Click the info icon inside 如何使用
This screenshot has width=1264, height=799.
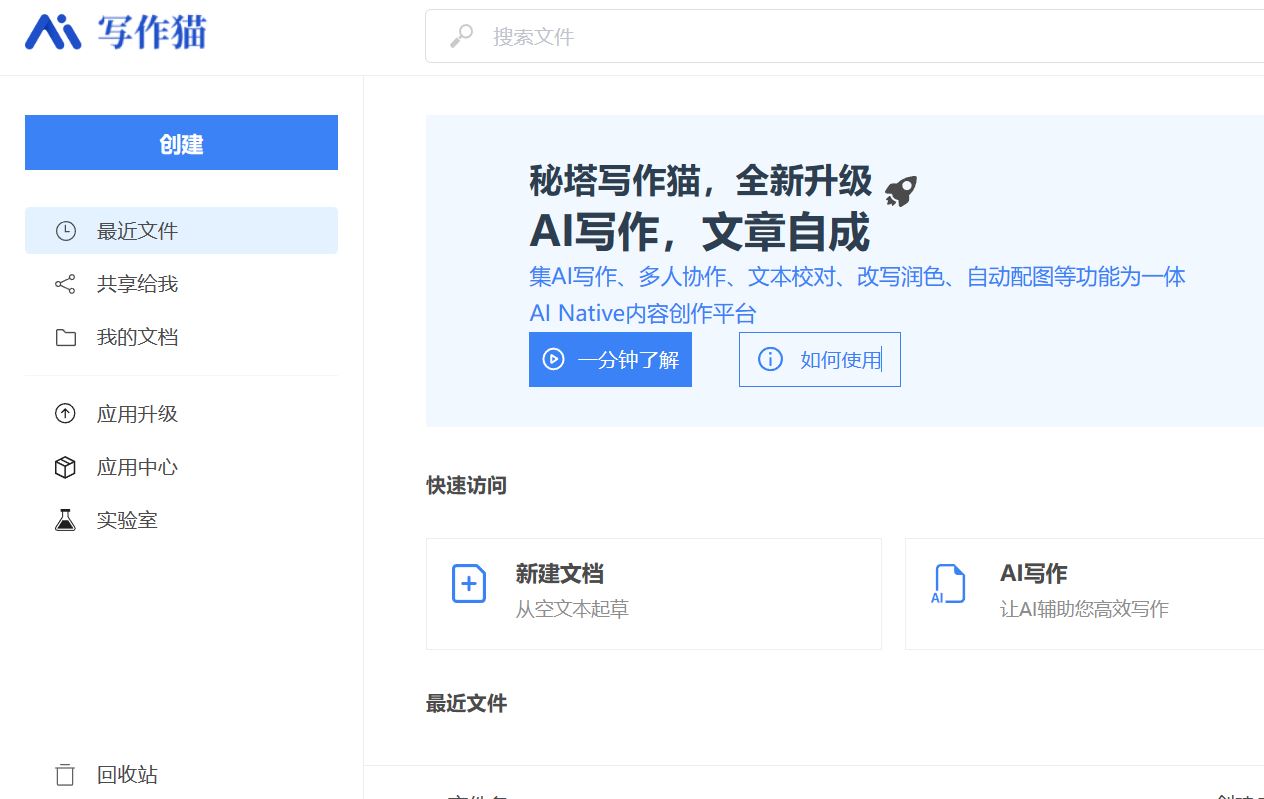[771, 359]
